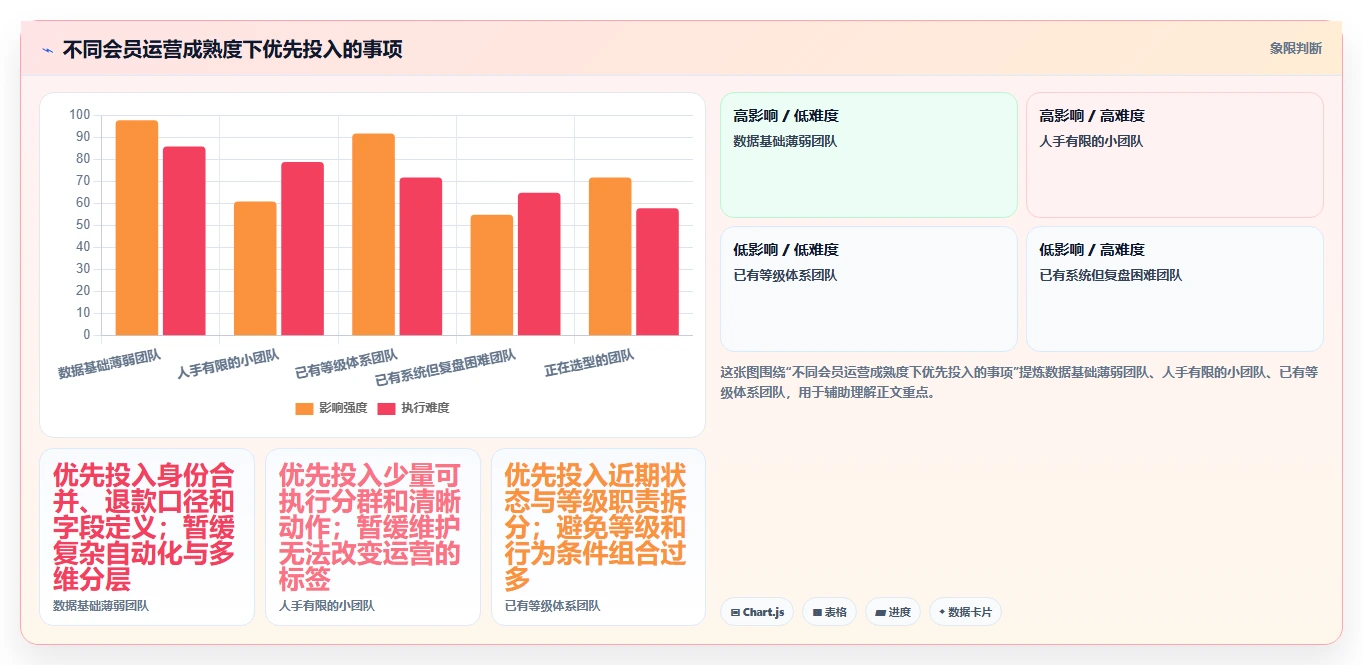
Task: Click the icon inside the 进度 chip
Action: click(881, 612)
